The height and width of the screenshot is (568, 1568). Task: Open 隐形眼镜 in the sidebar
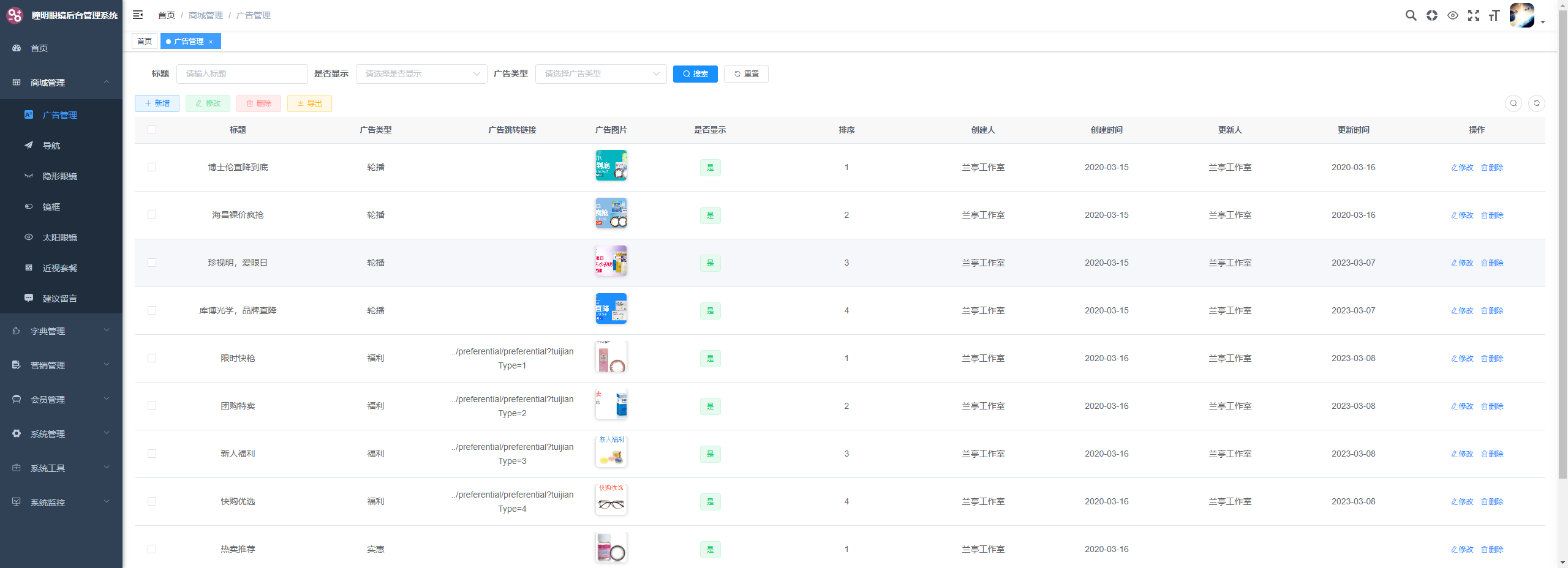click(61, 176)
